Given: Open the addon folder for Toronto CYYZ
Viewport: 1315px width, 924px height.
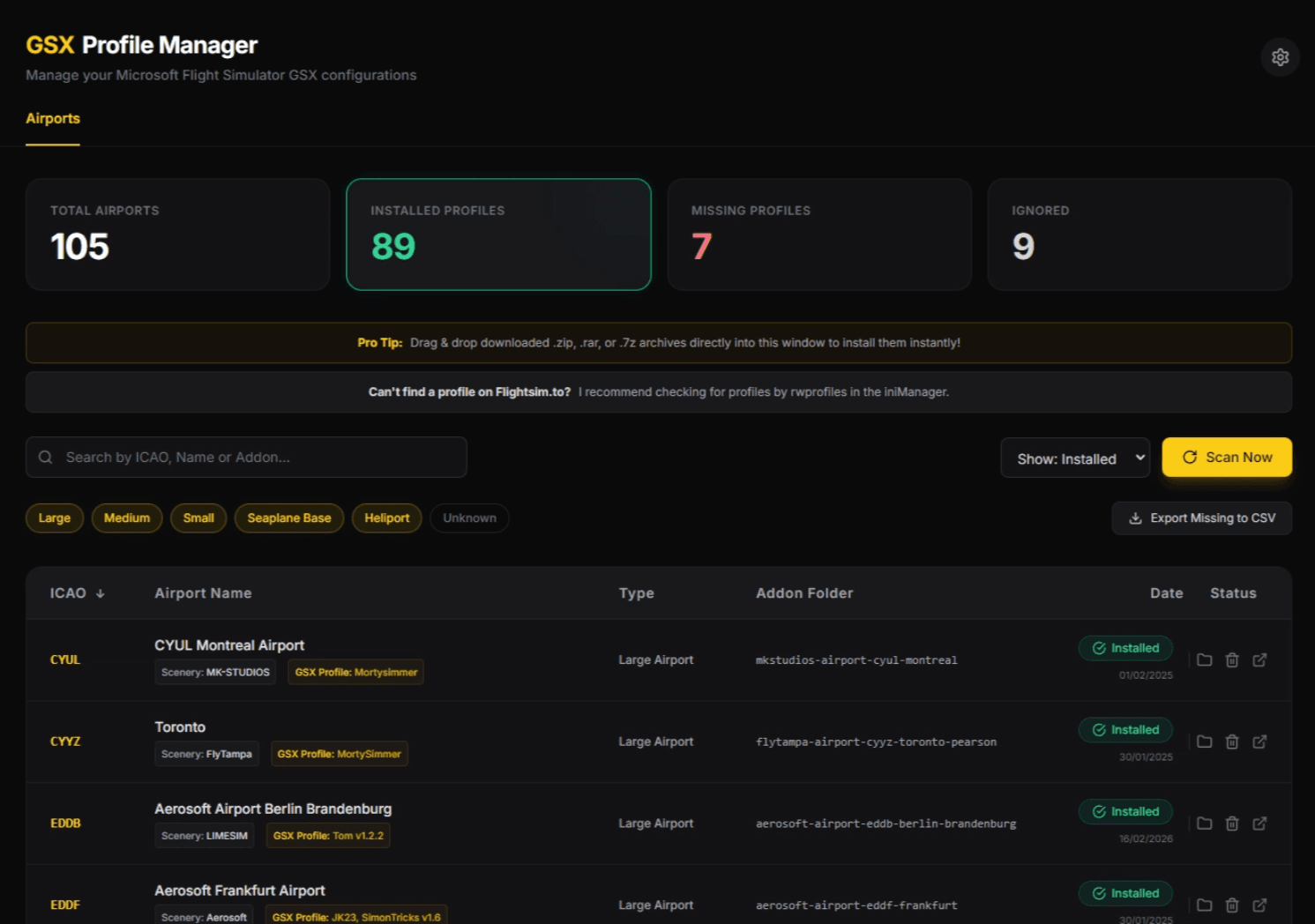Looking at the screenshot, I should point(1204,741).
